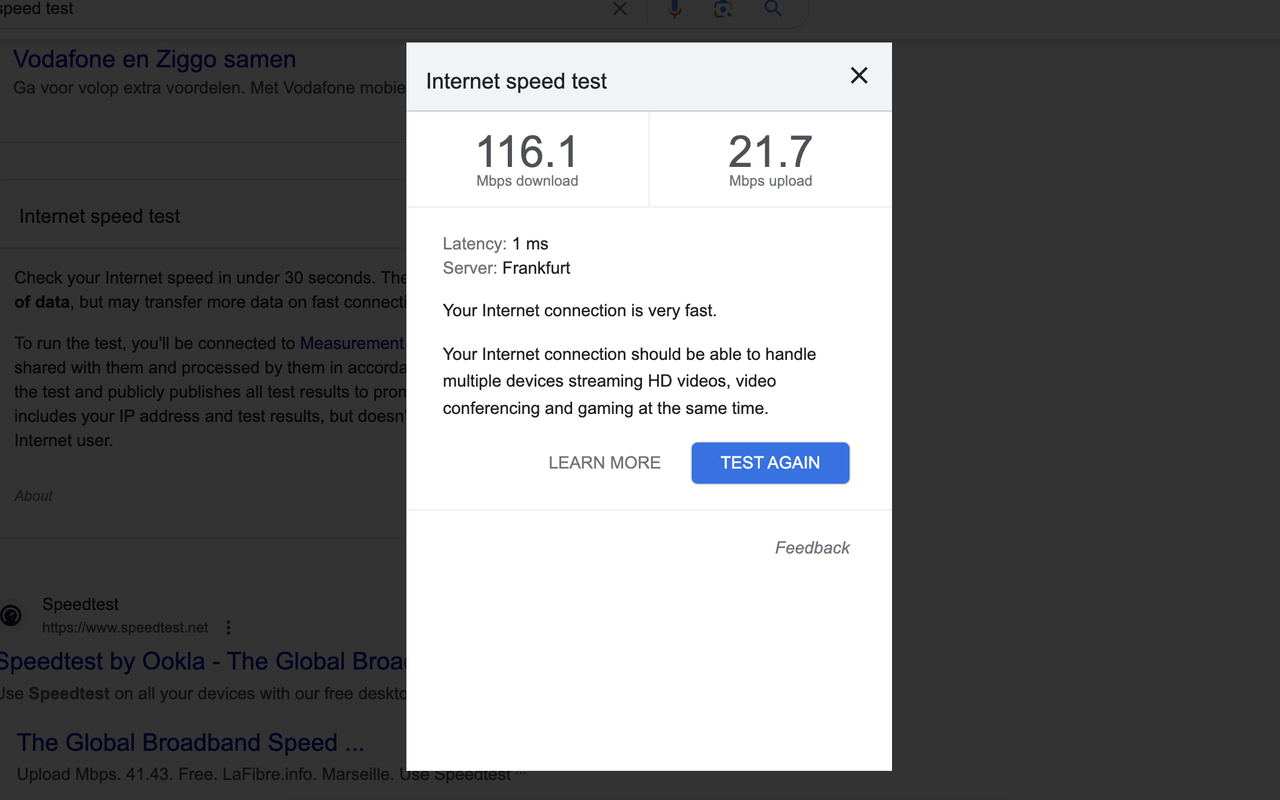Click the 116.1 Mbps download value
This screenshot has height=800, width=1280.
(x=527, y=153)
